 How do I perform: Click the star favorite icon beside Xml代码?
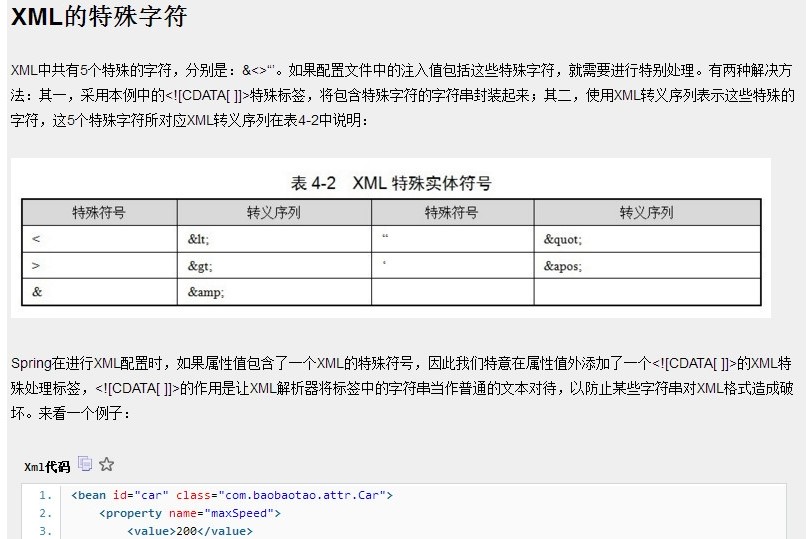(106, 464)
